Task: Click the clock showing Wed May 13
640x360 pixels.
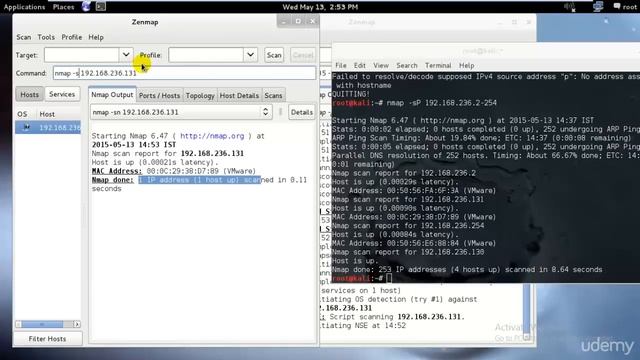Action: 320,7
